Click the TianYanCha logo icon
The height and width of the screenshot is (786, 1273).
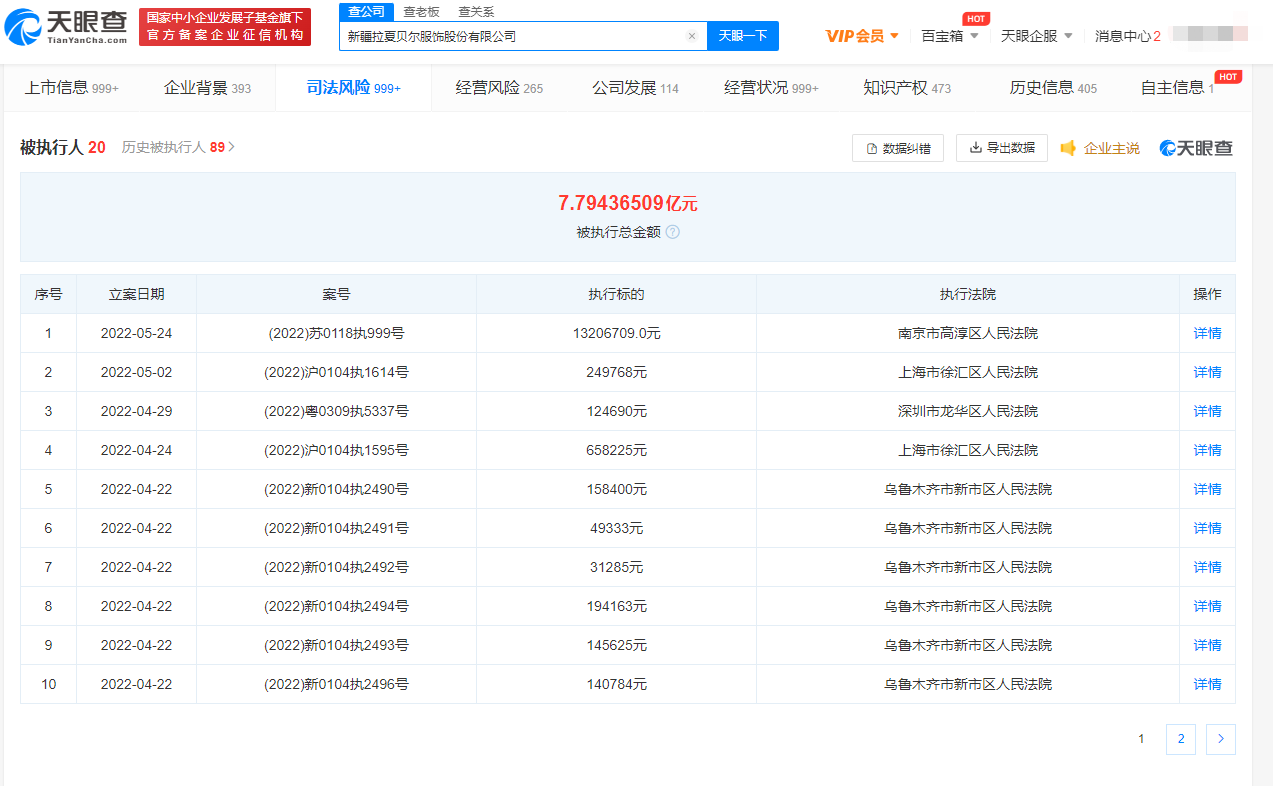tap(24, 28)
